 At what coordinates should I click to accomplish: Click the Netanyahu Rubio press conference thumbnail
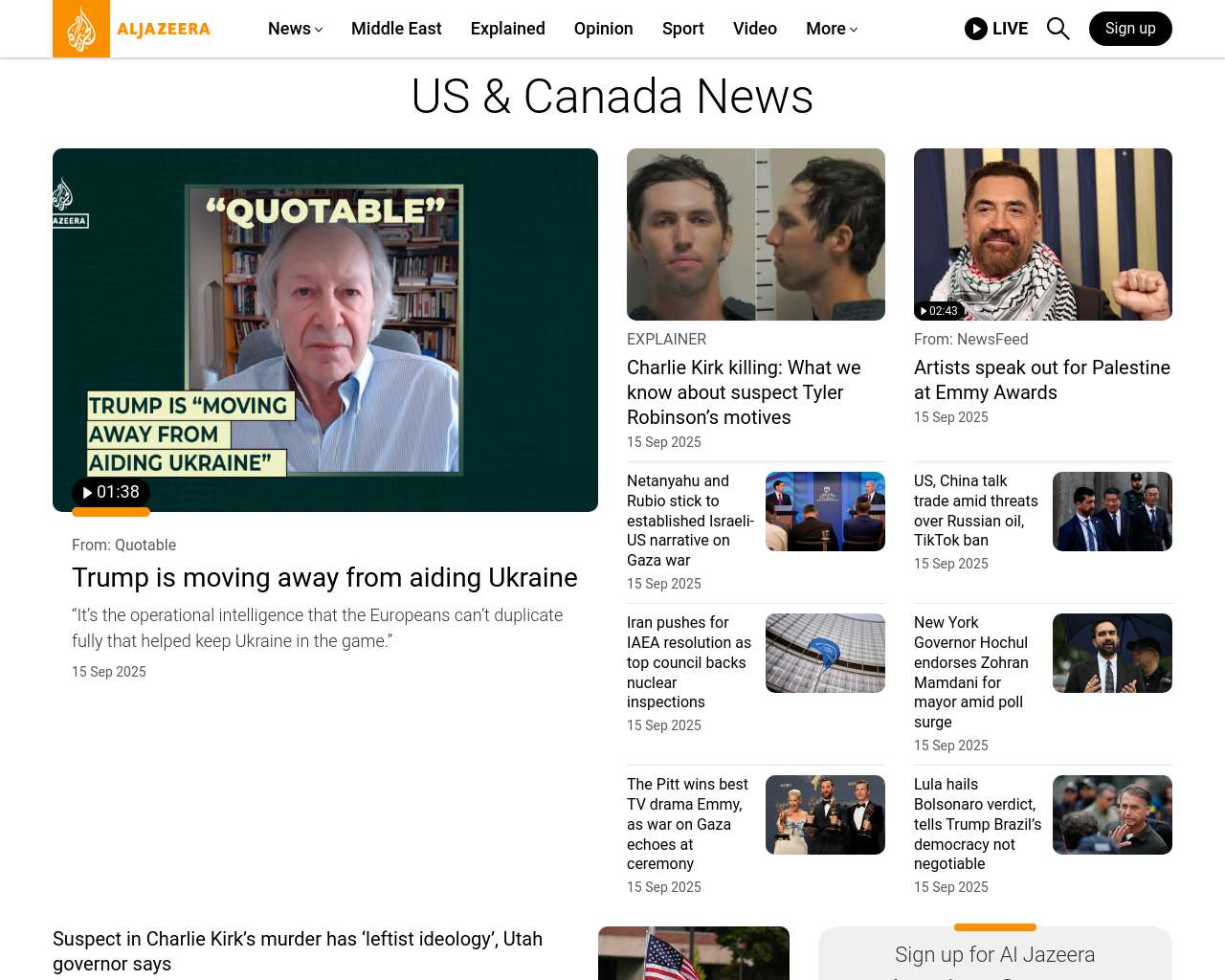click(825, 511)
